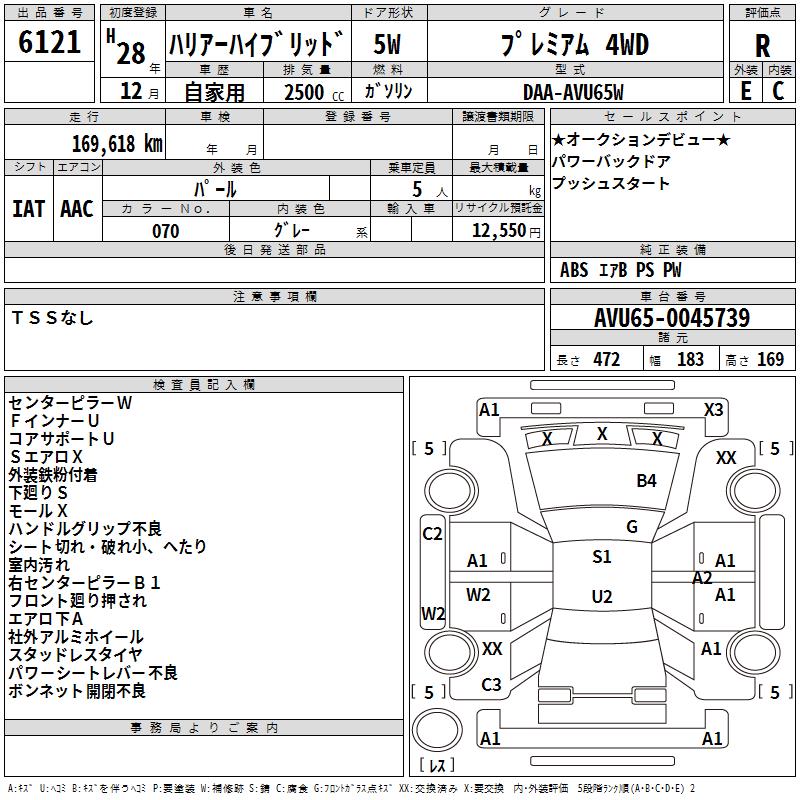800x800 pixels.
Task: Select the model code DAA-AVU65W
Action: [x=573, y=92]
